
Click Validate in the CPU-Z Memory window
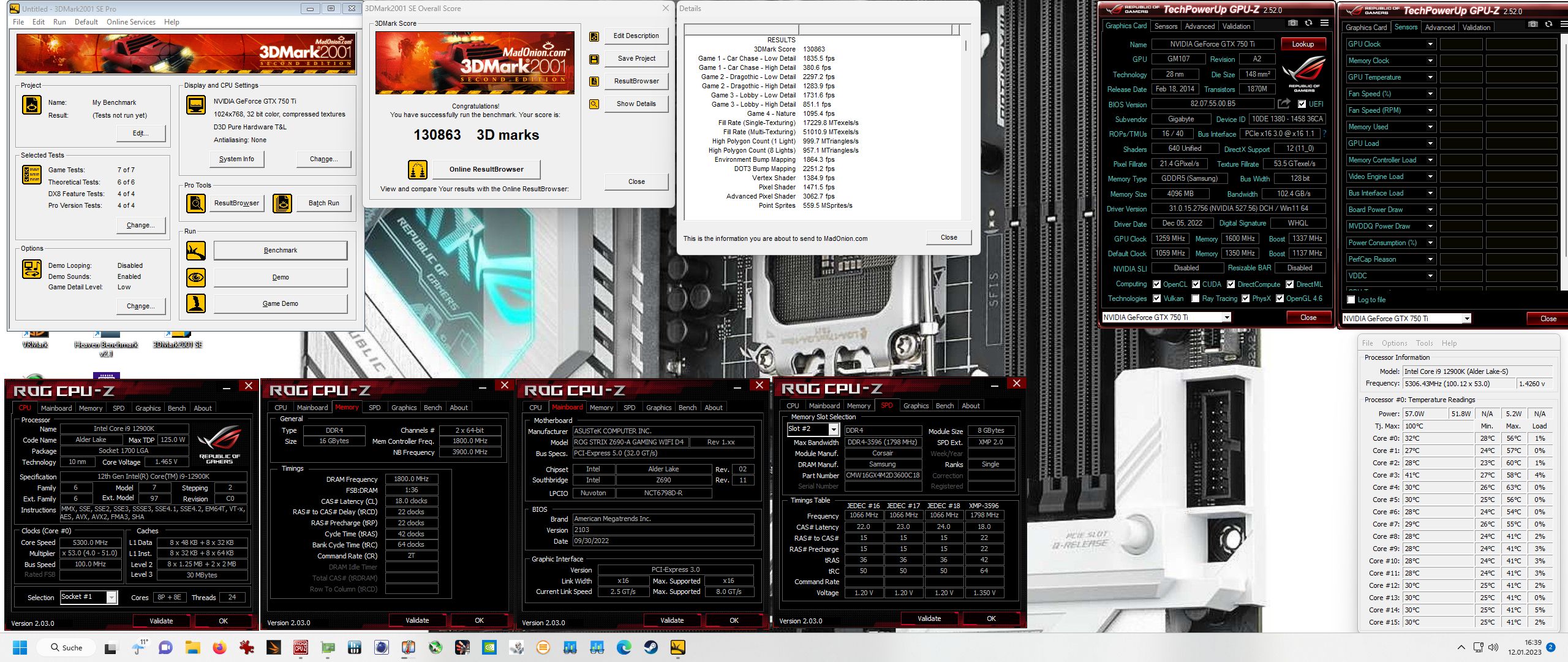[x=417, y=620]
